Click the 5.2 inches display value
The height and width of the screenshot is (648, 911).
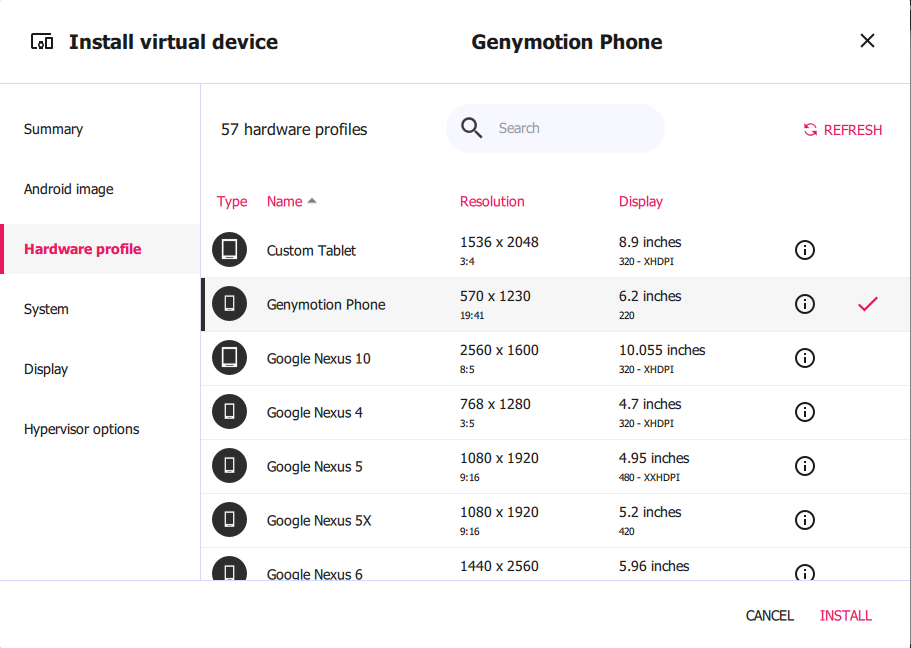[650, 512]
